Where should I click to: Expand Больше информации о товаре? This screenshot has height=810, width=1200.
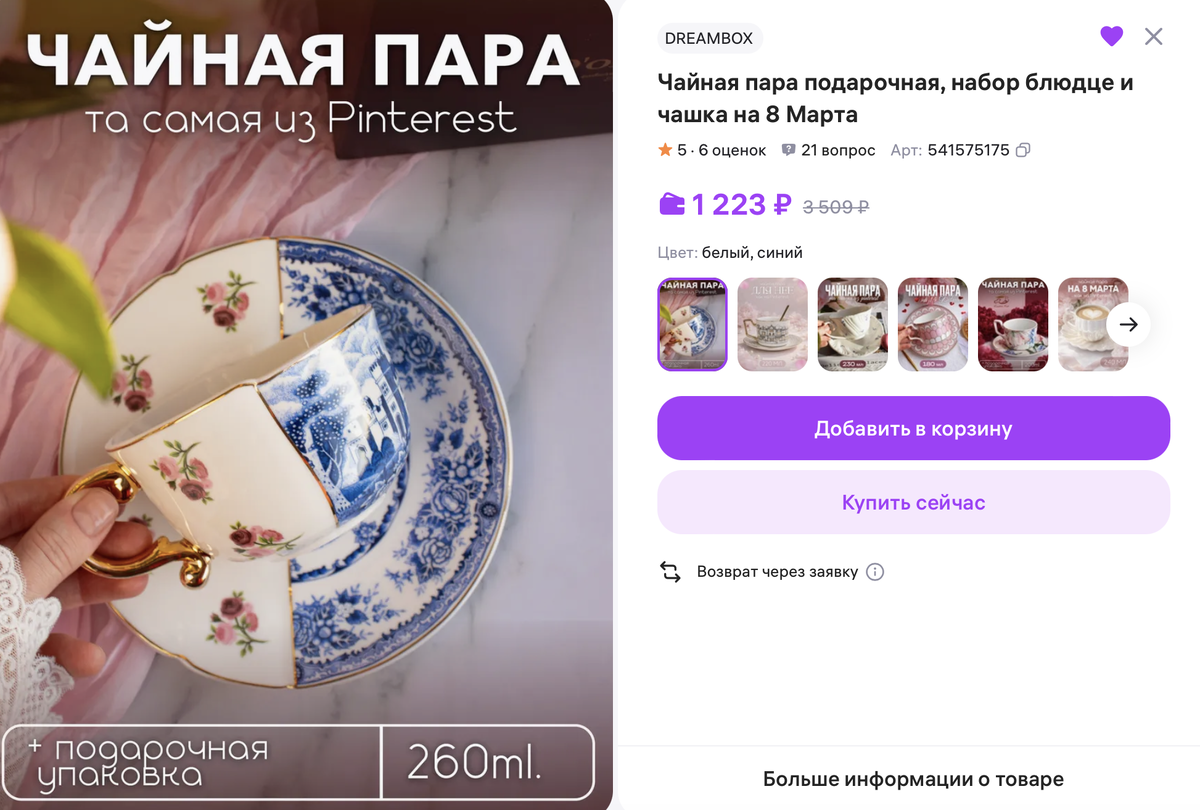[913, 779]
